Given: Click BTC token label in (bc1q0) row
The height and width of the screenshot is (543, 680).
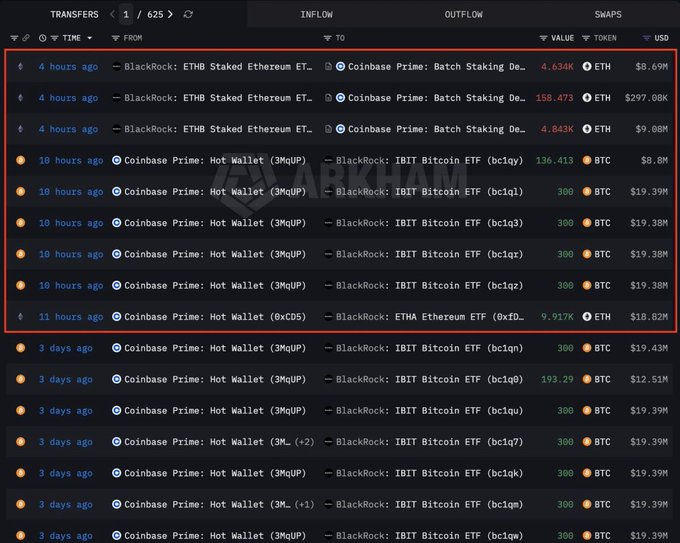Looking at the screenshot, I should (602, 379).
